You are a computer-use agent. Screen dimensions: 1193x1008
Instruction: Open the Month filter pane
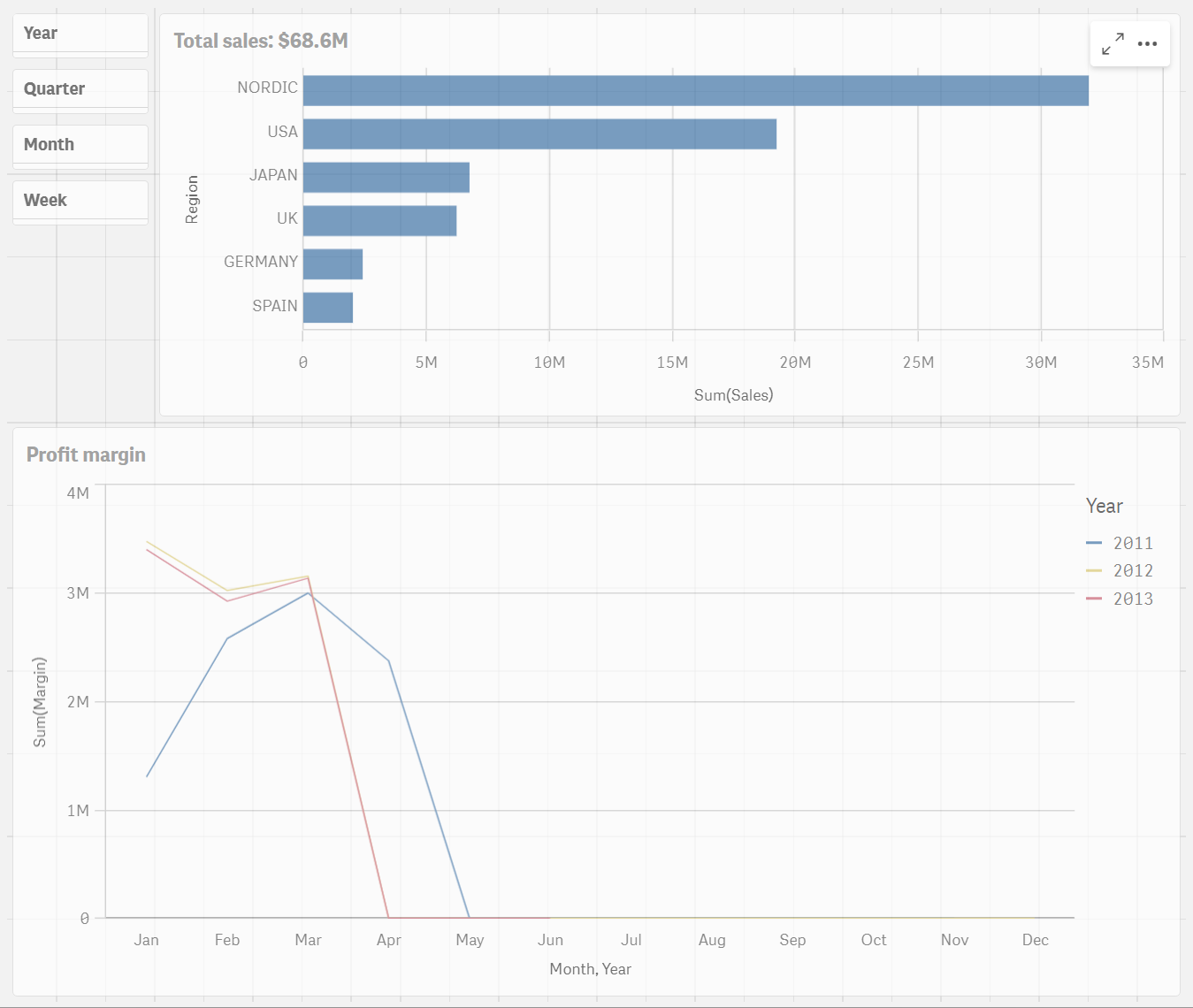click(x=80, y=144)
